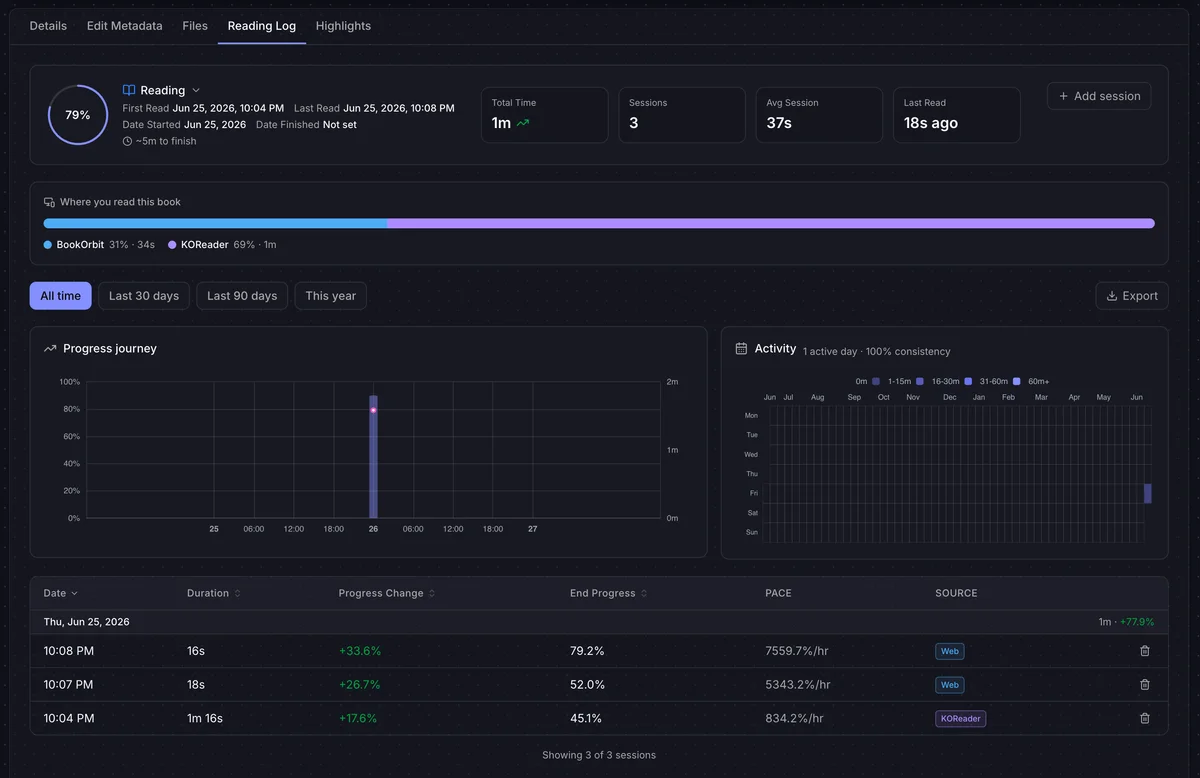The width and height of the screenshot is (1200, 778).
Task: Select the Last 30 days filter
Action: click(x=144, y=296)
